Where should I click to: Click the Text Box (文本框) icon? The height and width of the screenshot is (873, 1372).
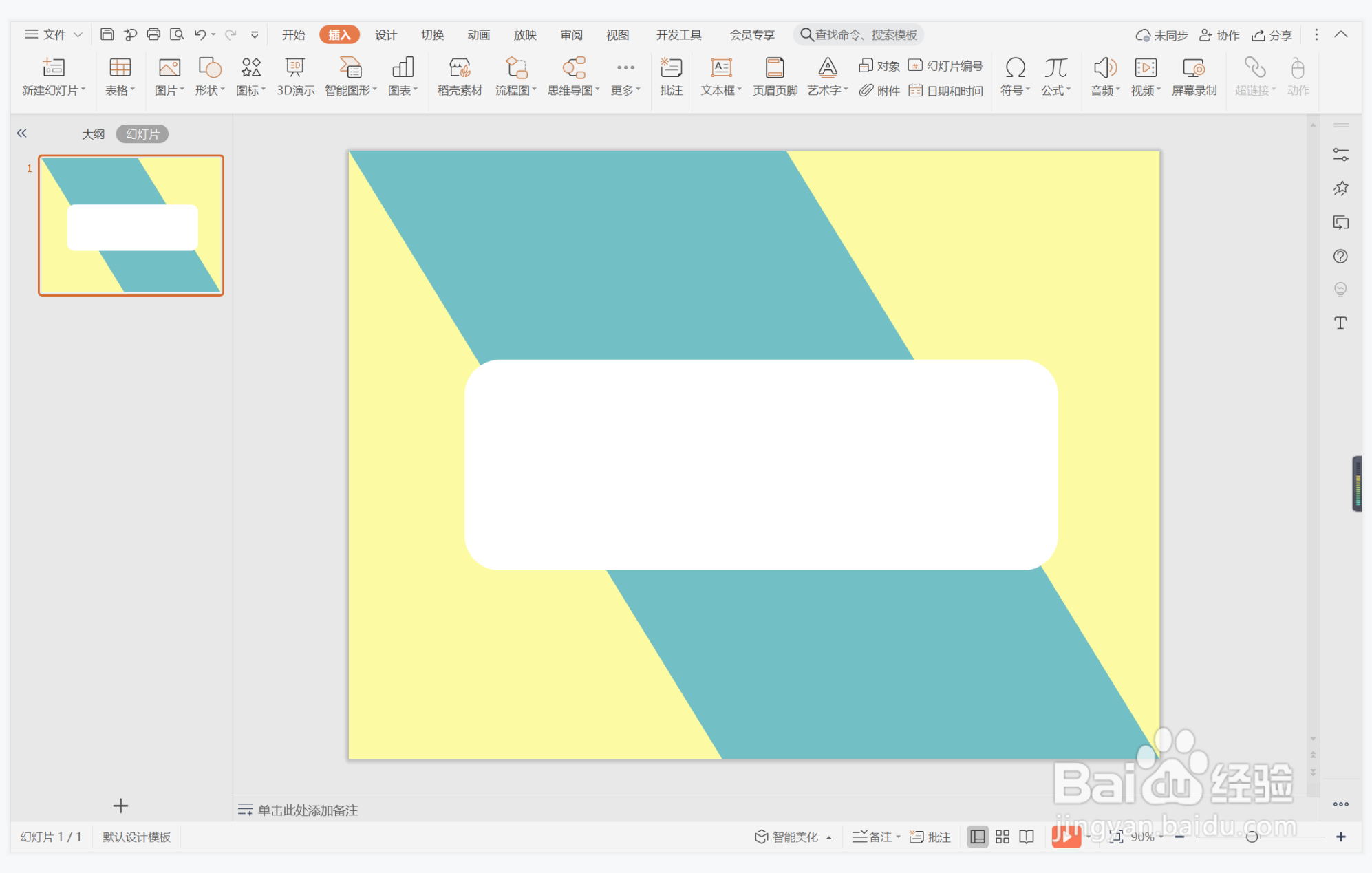(x=721, y=68)
